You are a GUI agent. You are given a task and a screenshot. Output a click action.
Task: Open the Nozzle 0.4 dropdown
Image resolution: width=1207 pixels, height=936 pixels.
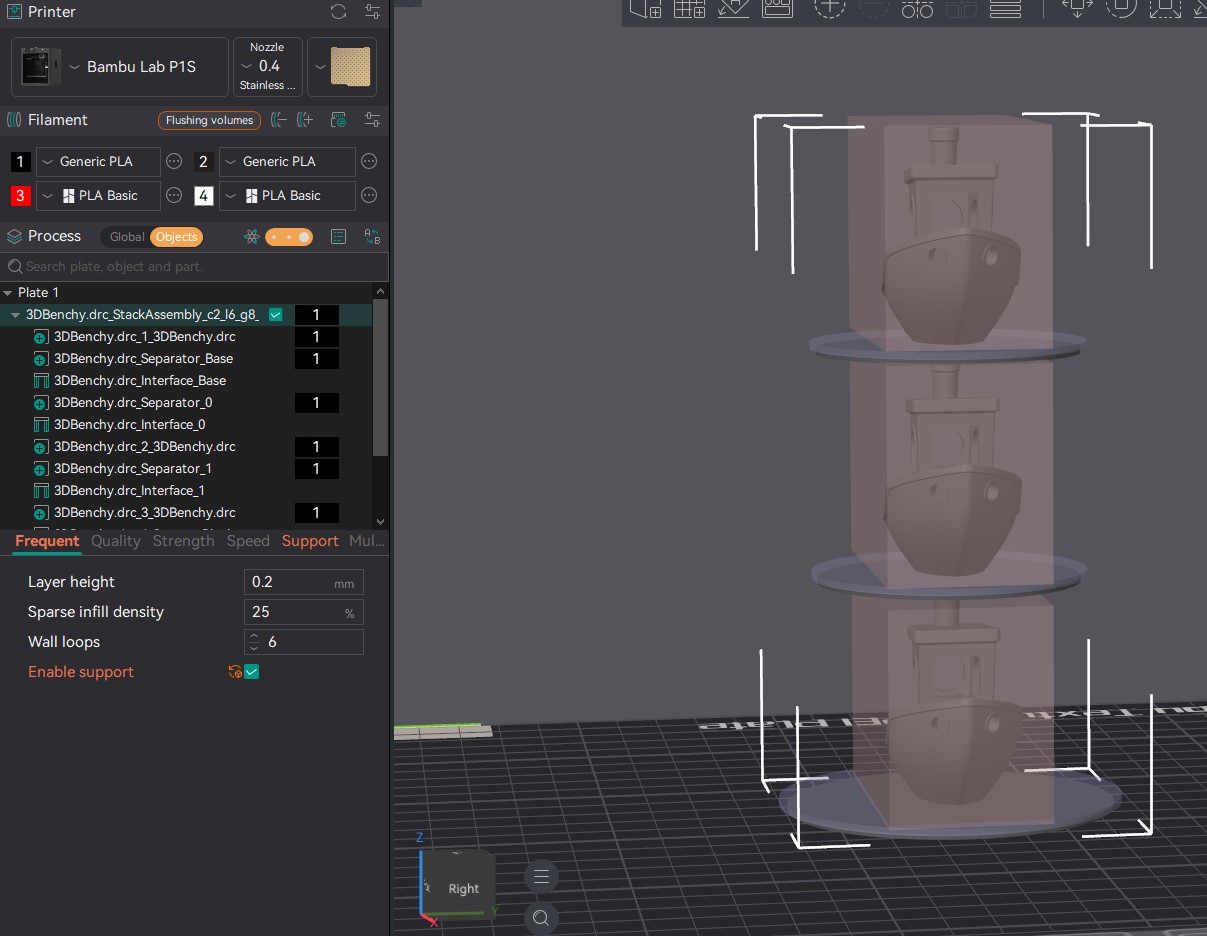click(x=267, y=67)
